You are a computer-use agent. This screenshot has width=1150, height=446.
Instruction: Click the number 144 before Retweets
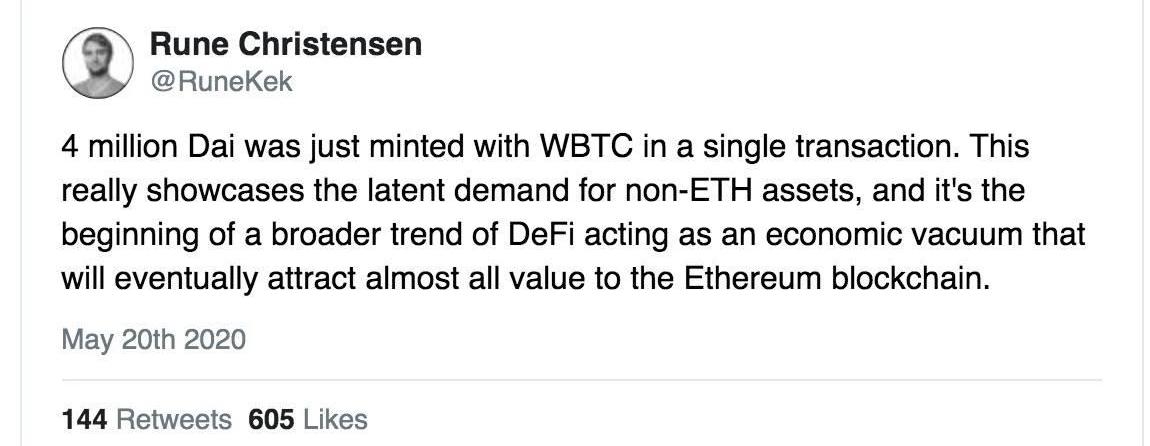pyautogui.click(x=85, y=420)
